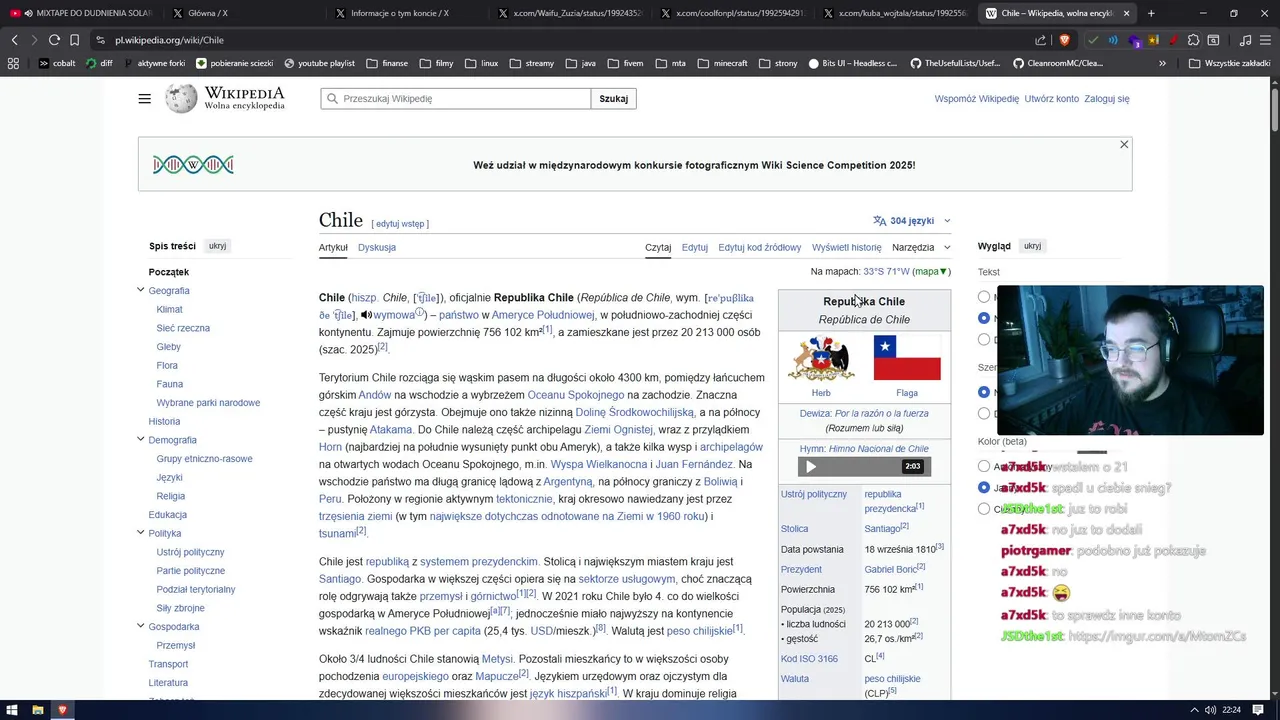Open the Narzędzia tools dropdown

(921, 247)
